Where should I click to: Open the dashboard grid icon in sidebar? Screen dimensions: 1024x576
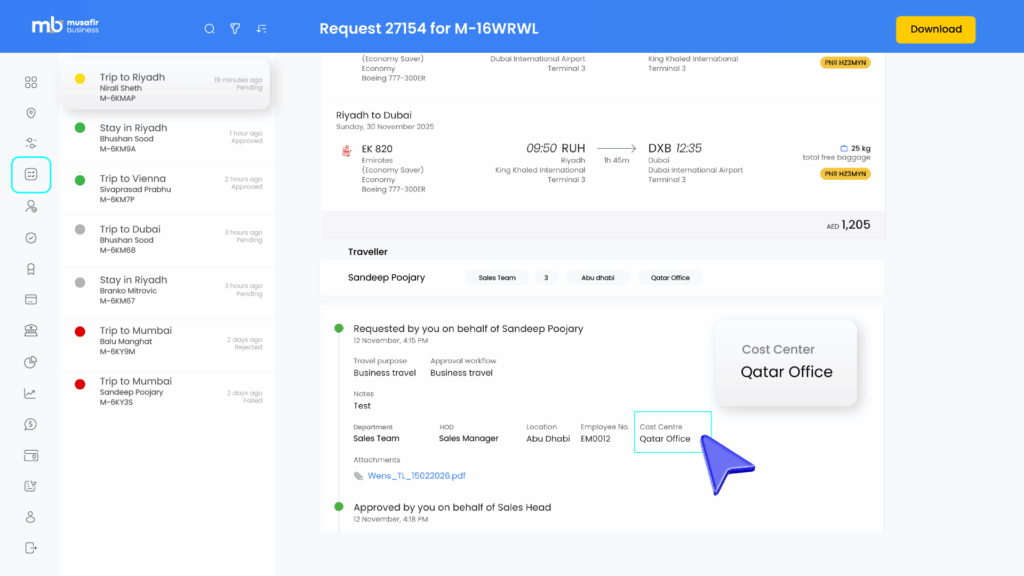(x=31, y=82)
